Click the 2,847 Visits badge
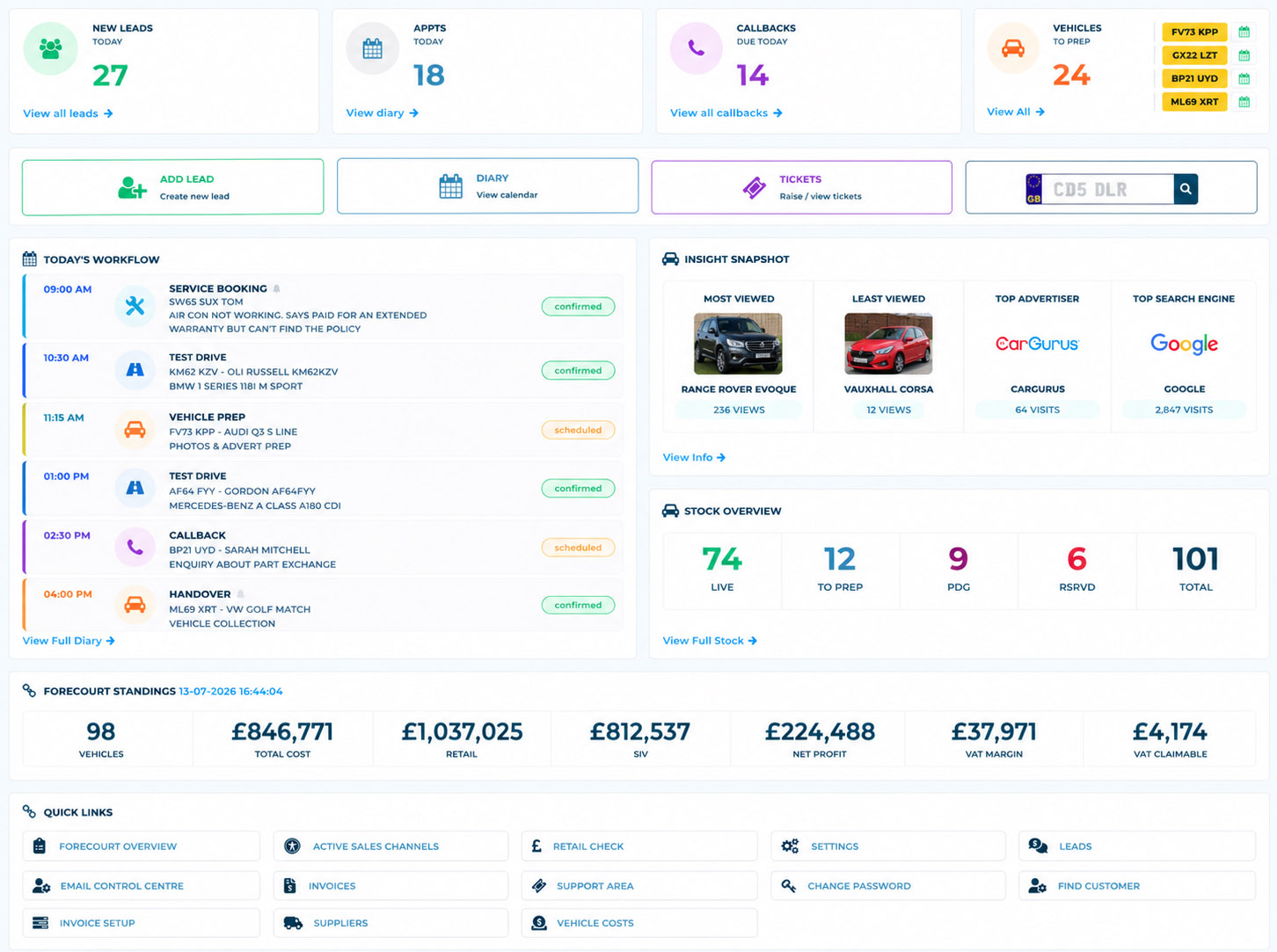1277x952 pixels. (x=1184, y=410)
